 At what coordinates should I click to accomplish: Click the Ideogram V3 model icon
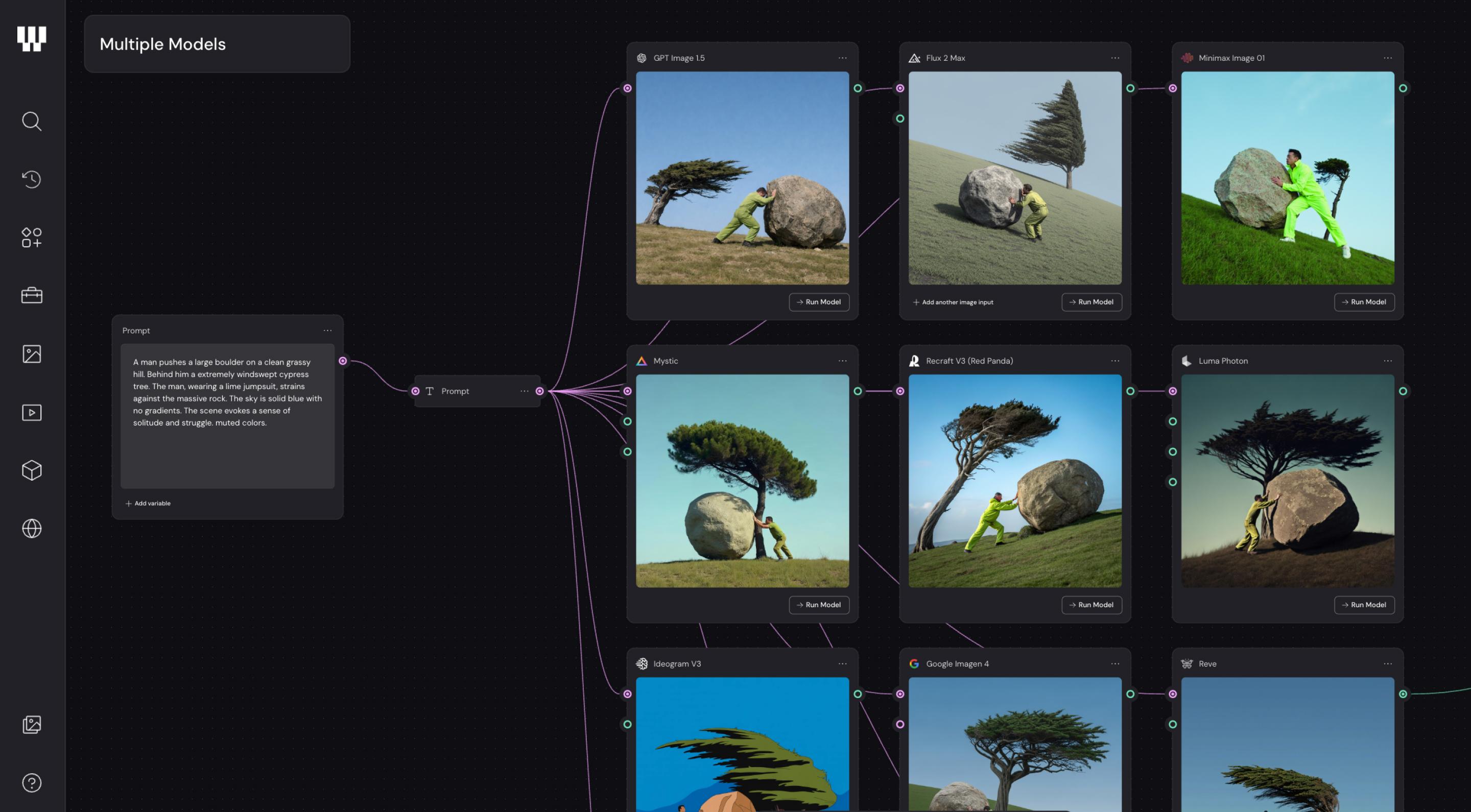[x=642, y=663]
